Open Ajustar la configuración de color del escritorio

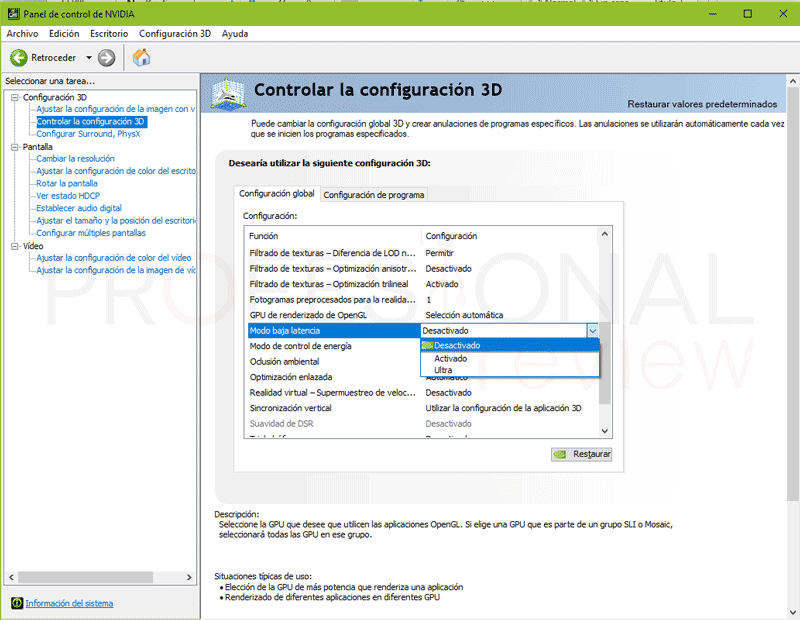(116, 171)
